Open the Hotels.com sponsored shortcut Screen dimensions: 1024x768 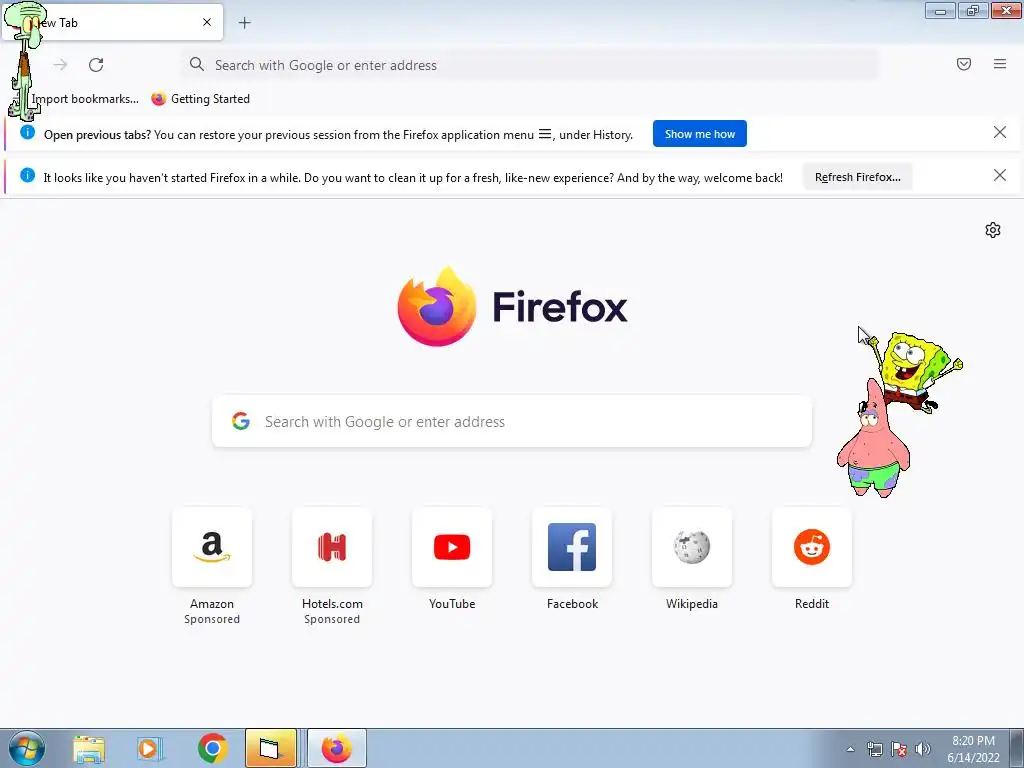(332, 547)
